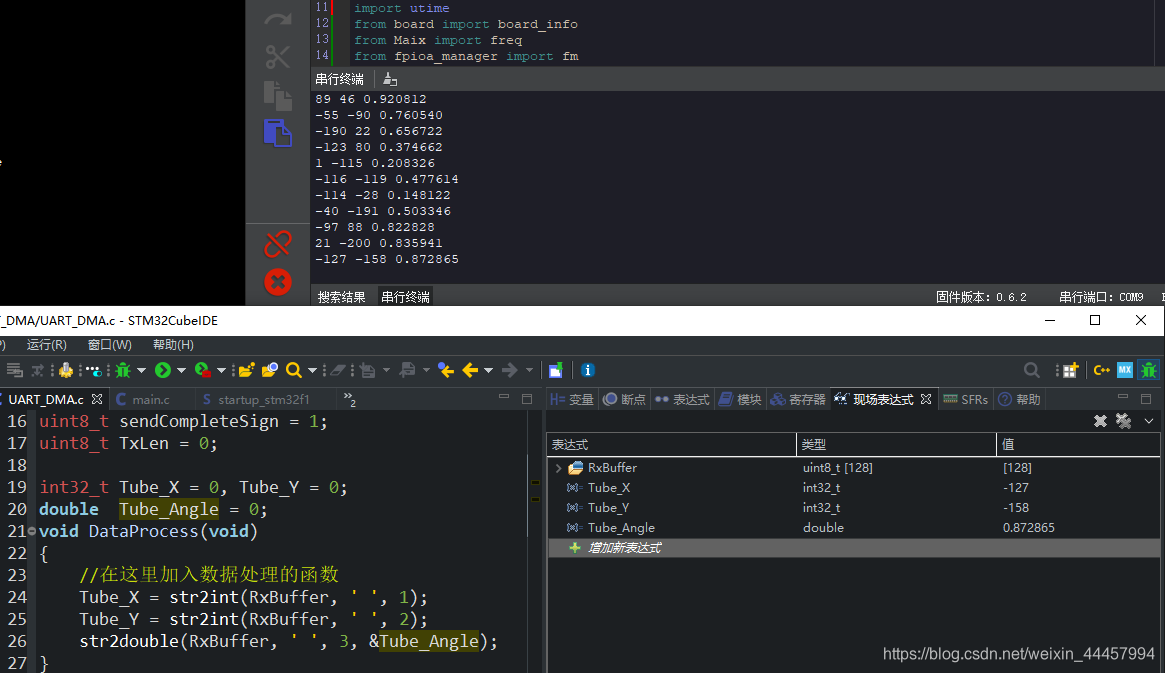The image size is (1165, 673).
Task: Click the 表达式 column header
Action: tap(672, 444)
